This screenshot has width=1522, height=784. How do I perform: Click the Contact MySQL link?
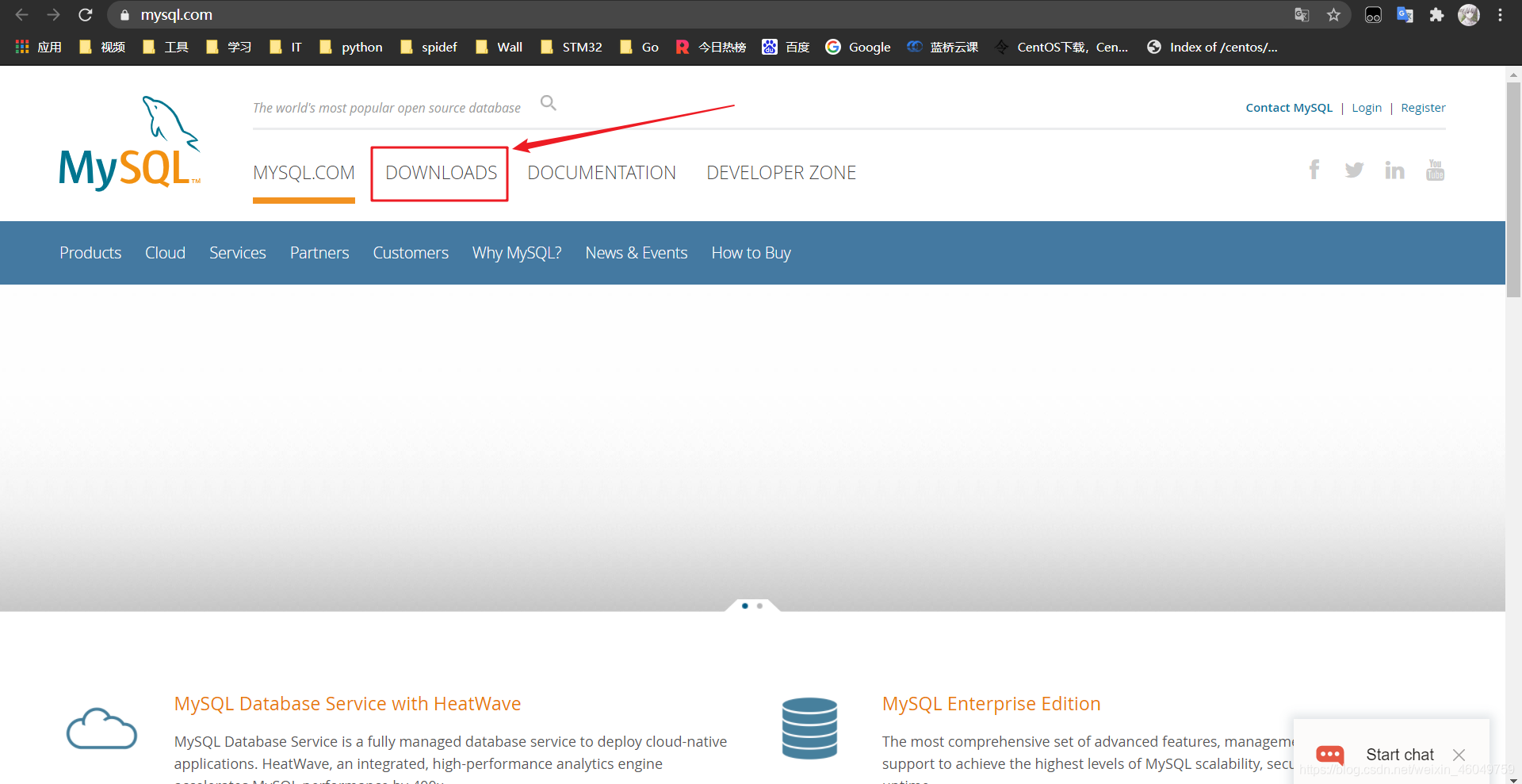click(x=1289, y=108)
